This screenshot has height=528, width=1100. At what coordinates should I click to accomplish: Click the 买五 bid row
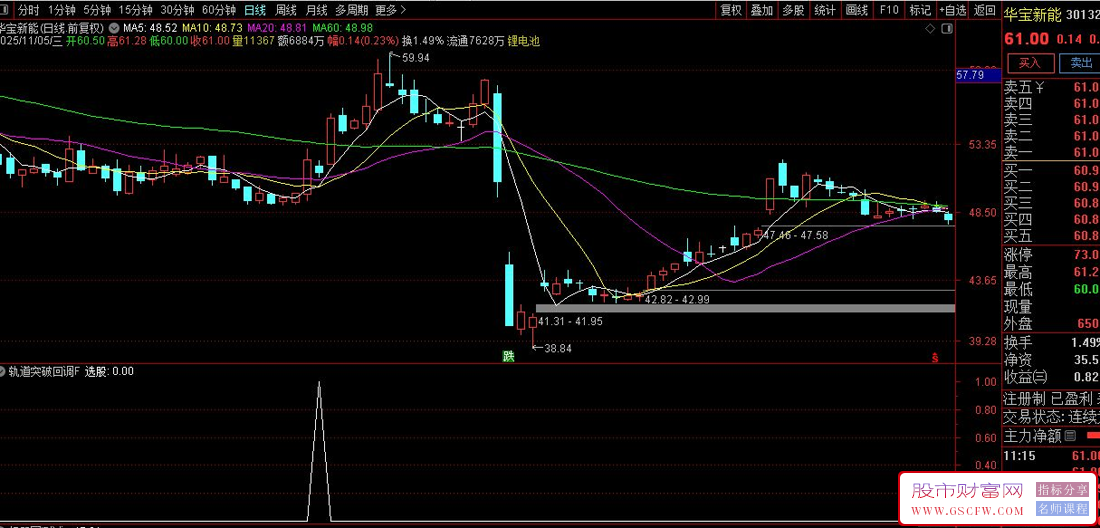click(x=1051, y=235)
